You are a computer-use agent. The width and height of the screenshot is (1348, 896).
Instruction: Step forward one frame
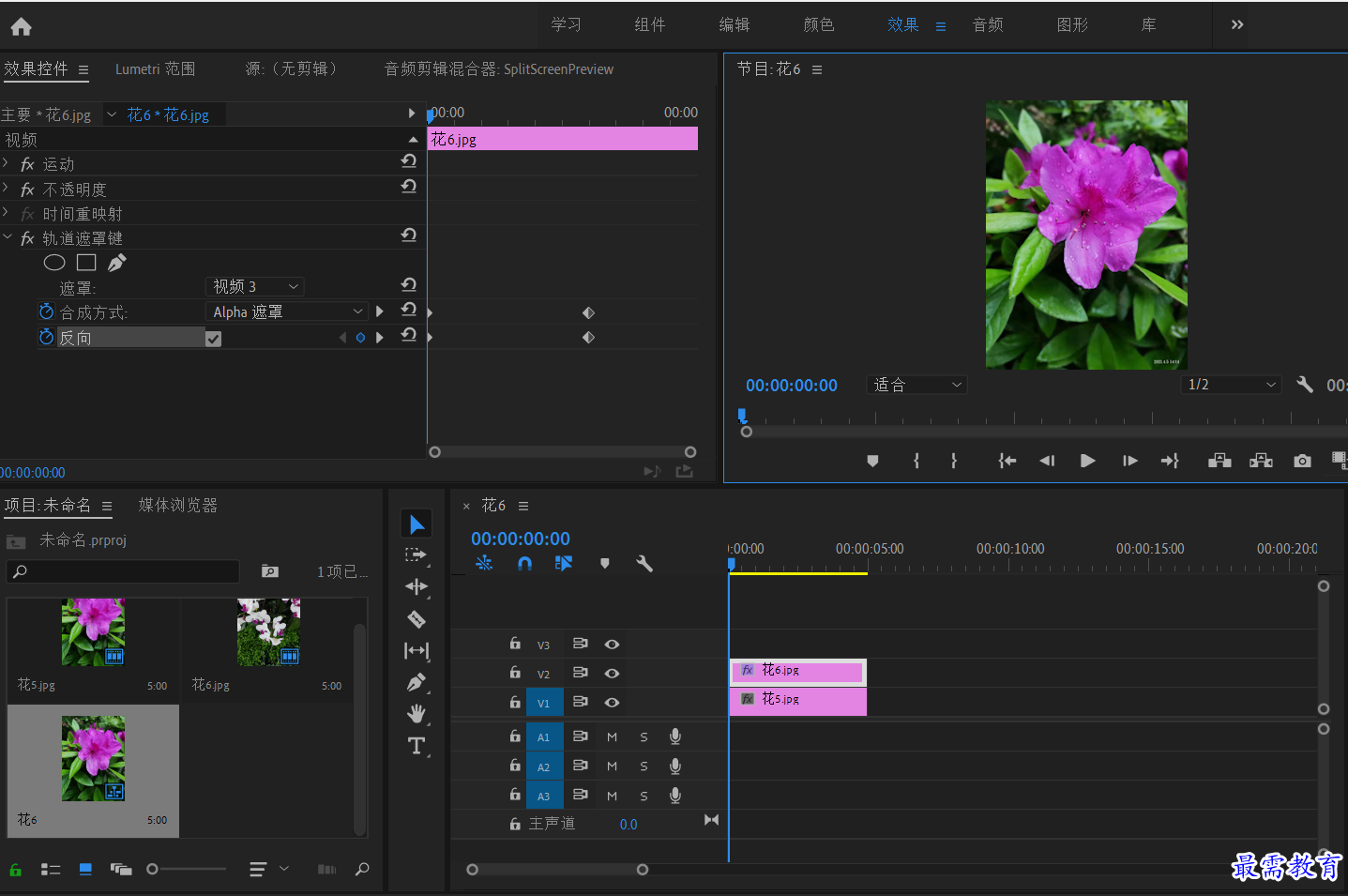(x=1129, y=461)
